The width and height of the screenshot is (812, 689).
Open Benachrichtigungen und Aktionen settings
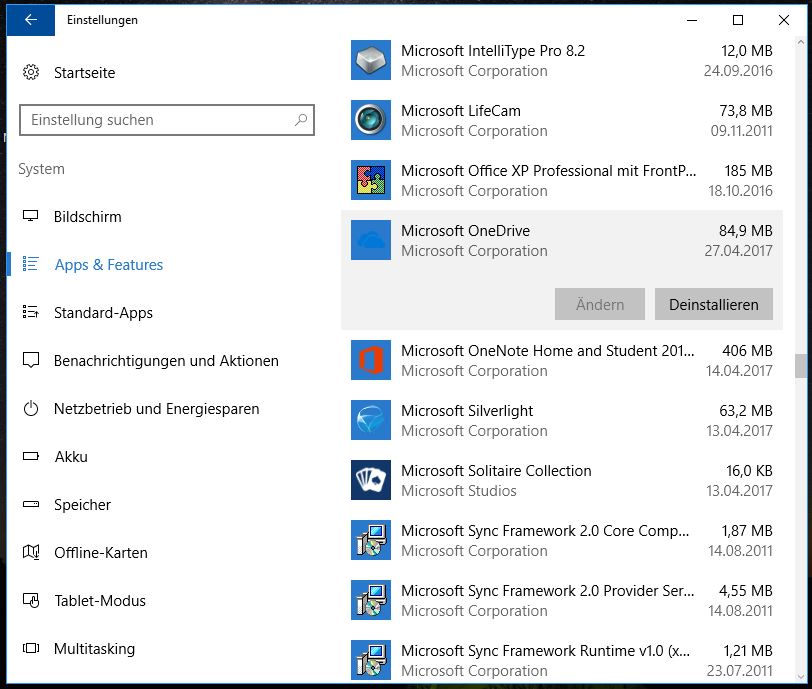(x=166, y=361)
